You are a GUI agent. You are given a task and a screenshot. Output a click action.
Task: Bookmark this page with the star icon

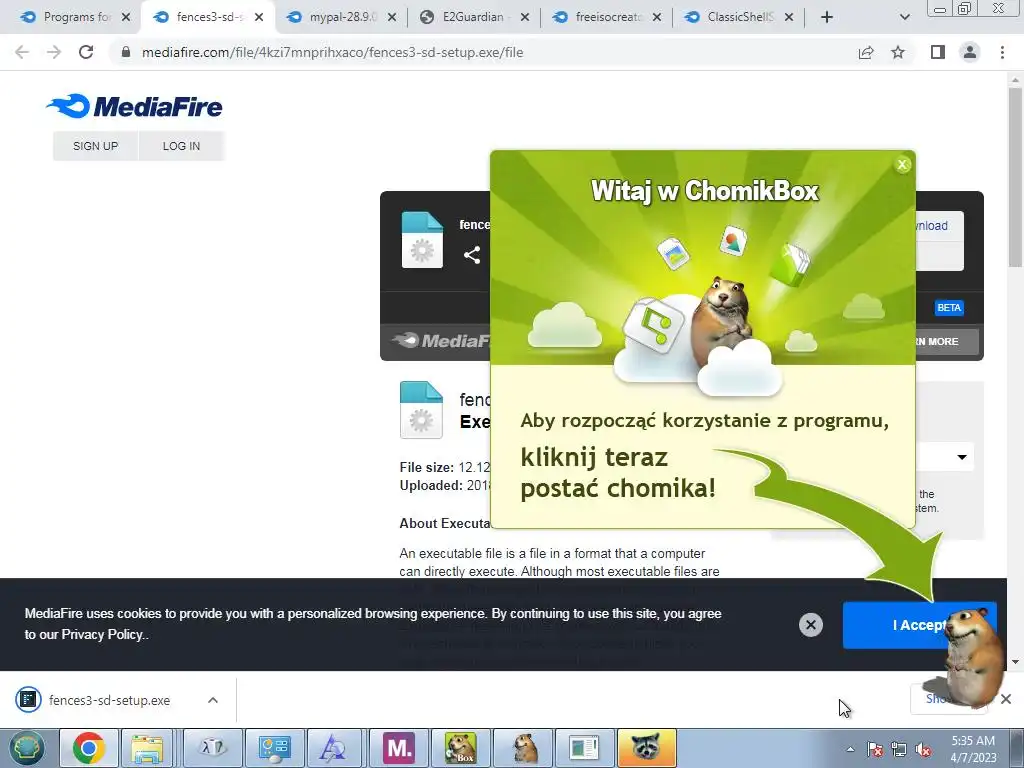(x=898, y=52)
